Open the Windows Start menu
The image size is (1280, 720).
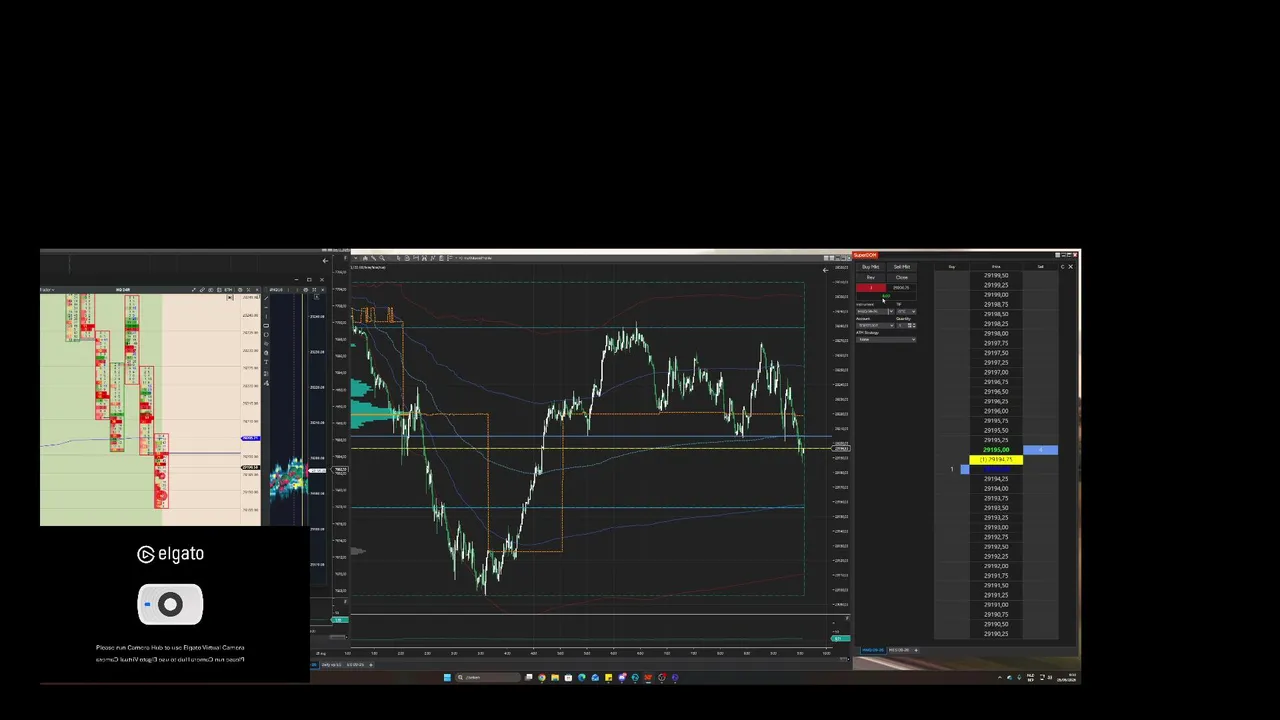[x=447, y=677]
